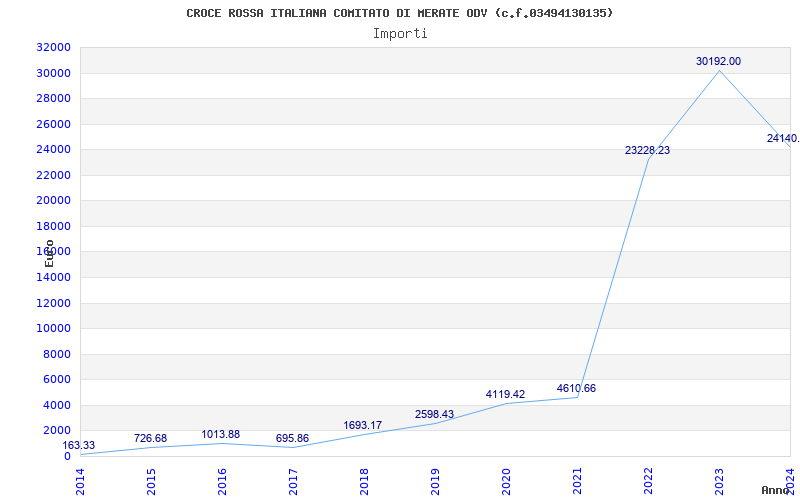The image size is (800, 500).
Task: Select the 163.33 data label
Action: [x=79, y=445]
